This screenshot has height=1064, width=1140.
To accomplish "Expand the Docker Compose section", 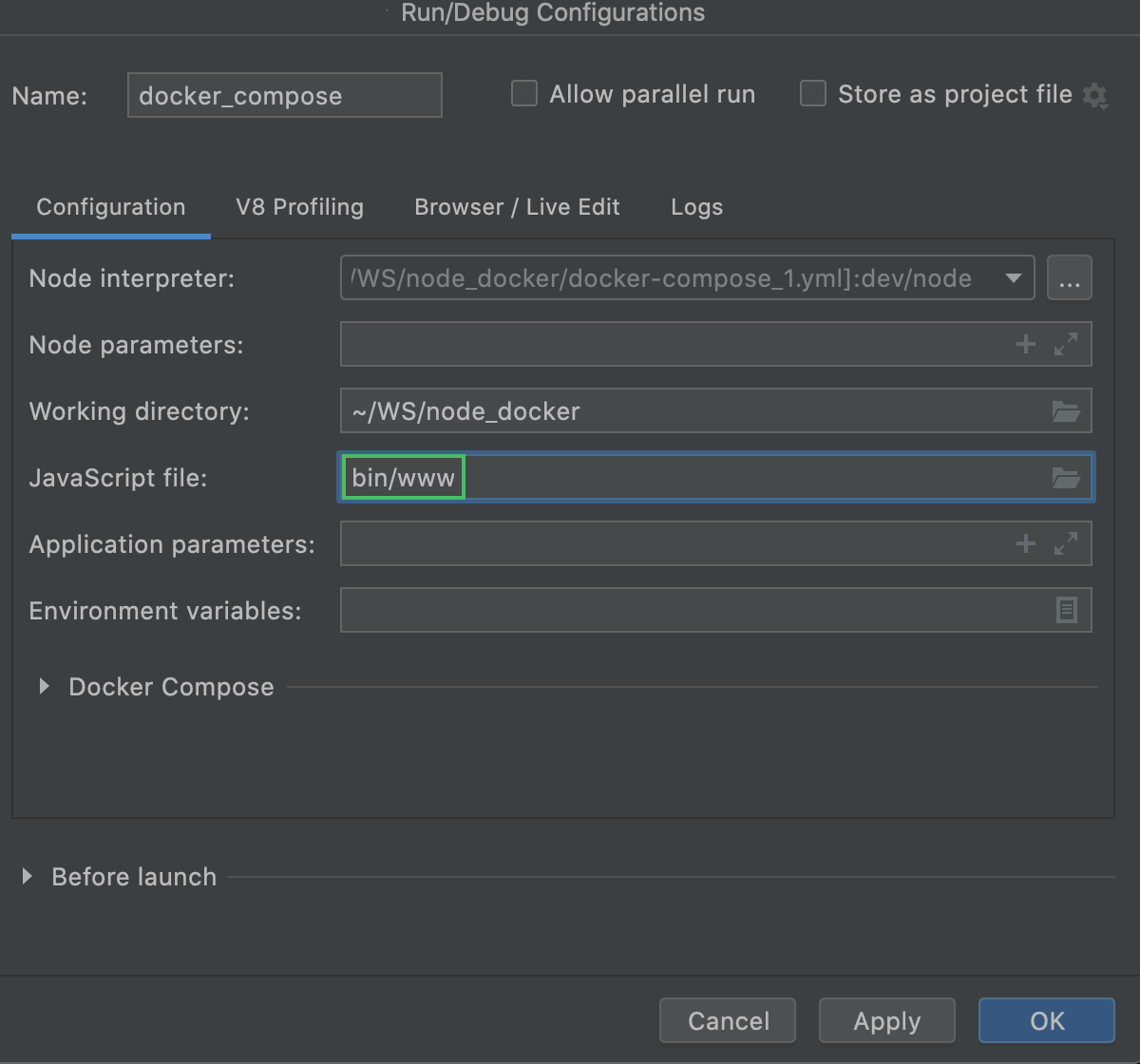I will coord(44,686).
